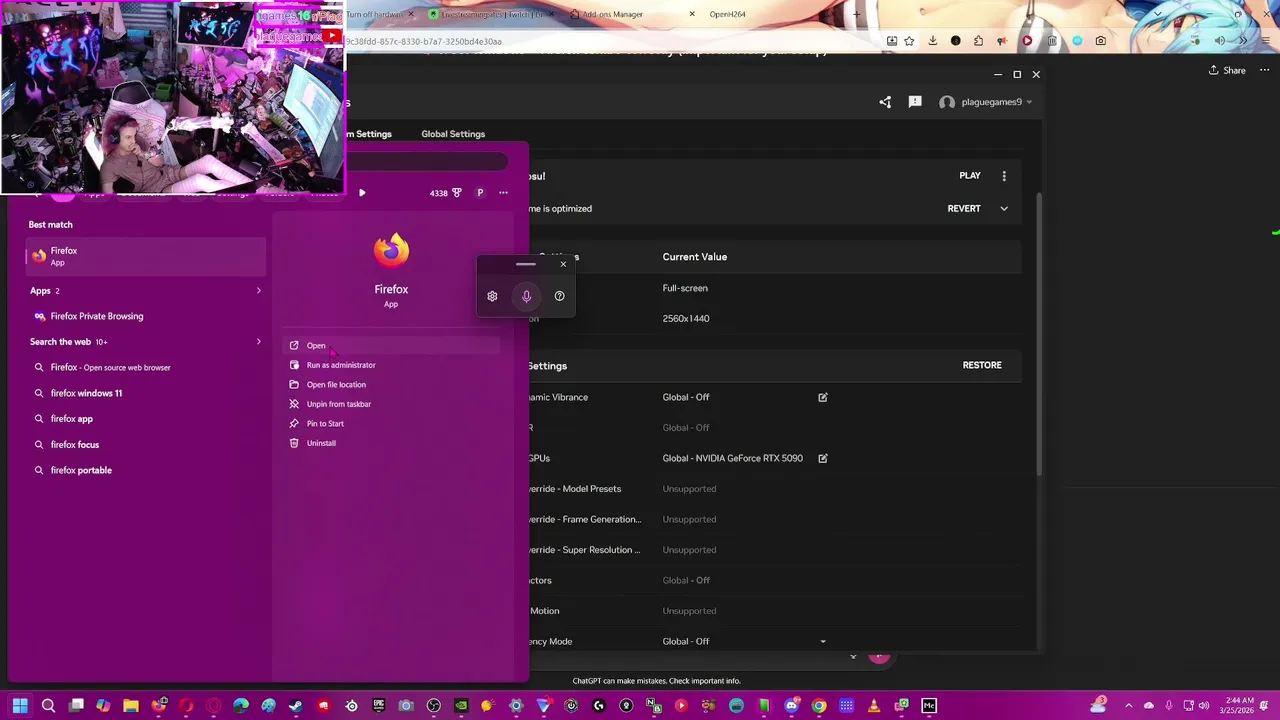Show hidden system tray icons chevron
This screenshot has height=720, width=1280.
(x=1129, y=706)
